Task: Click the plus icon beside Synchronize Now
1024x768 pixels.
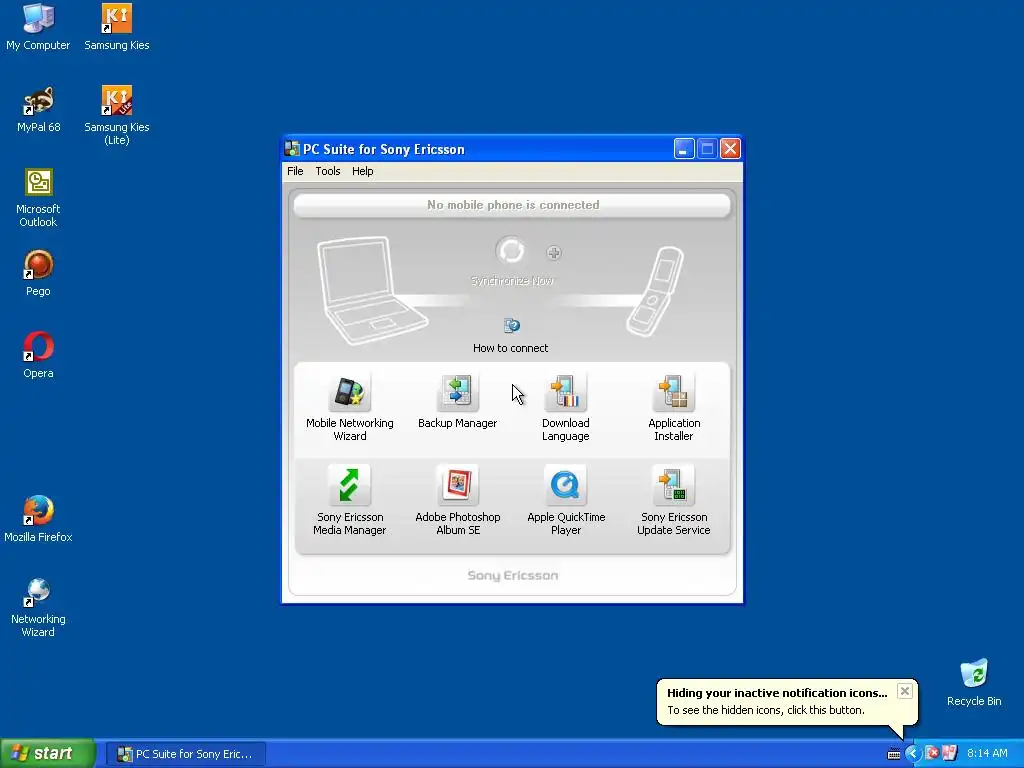Action: coord(554,253)
